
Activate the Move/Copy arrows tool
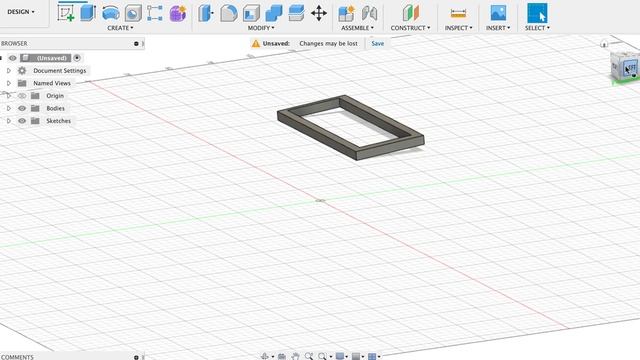click(319, 13)
